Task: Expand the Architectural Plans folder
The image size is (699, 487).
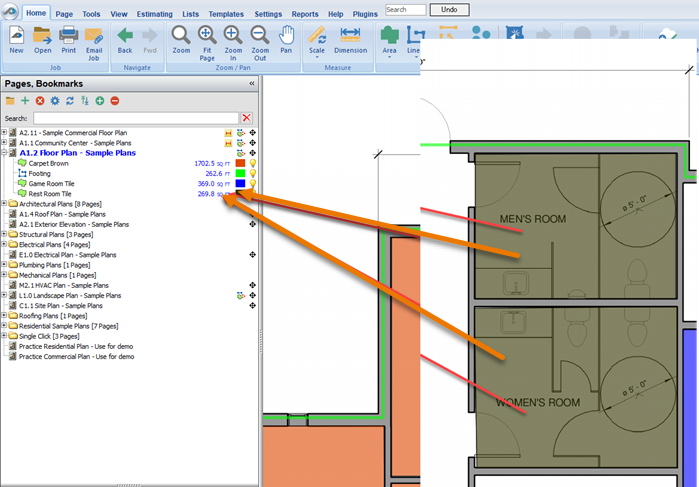Action: (x=4, y=204)
